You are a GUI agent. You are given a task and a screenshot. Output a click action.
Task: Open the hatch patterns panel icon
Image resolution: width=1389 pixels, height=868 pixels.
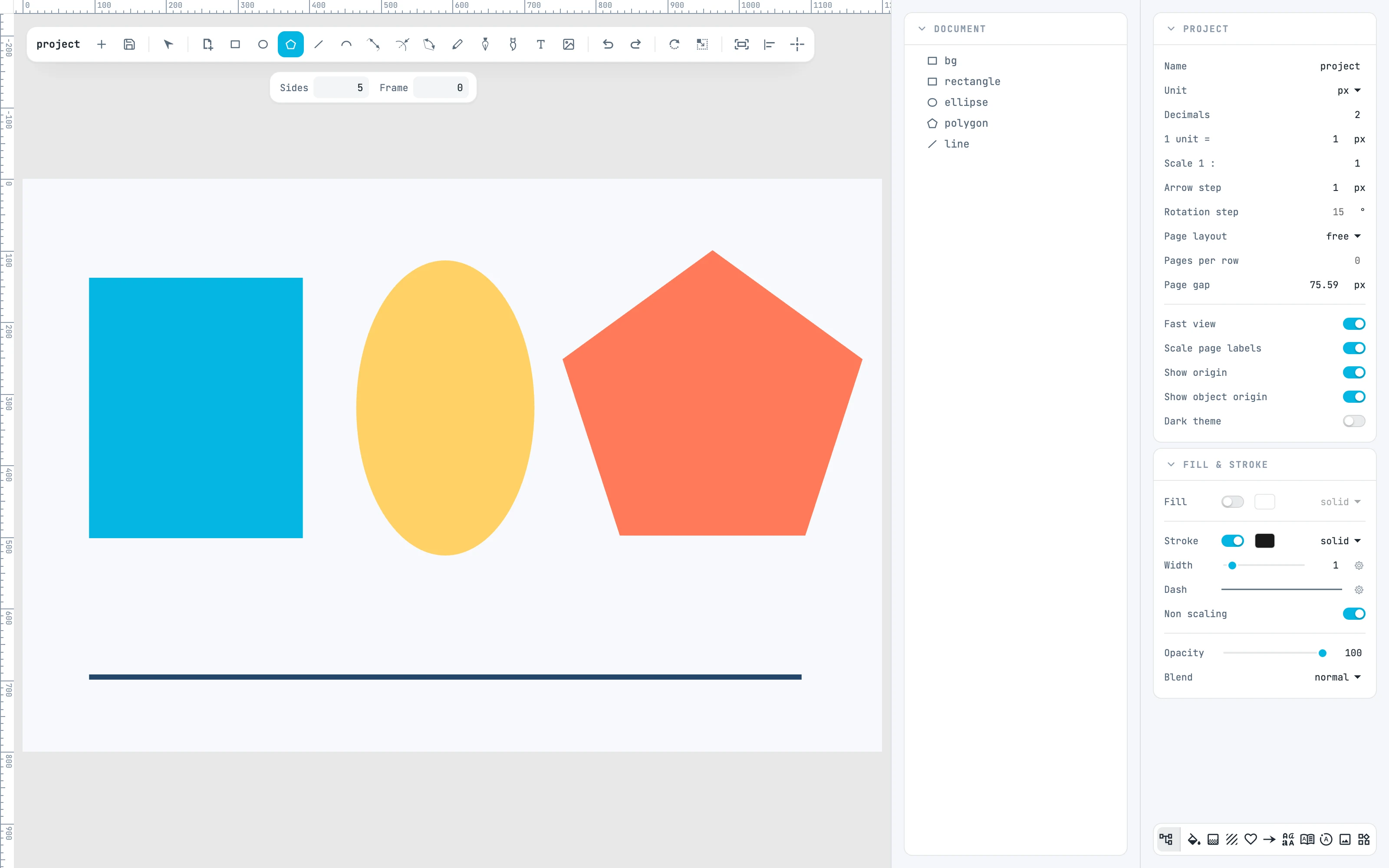[x=1232, y=839]
